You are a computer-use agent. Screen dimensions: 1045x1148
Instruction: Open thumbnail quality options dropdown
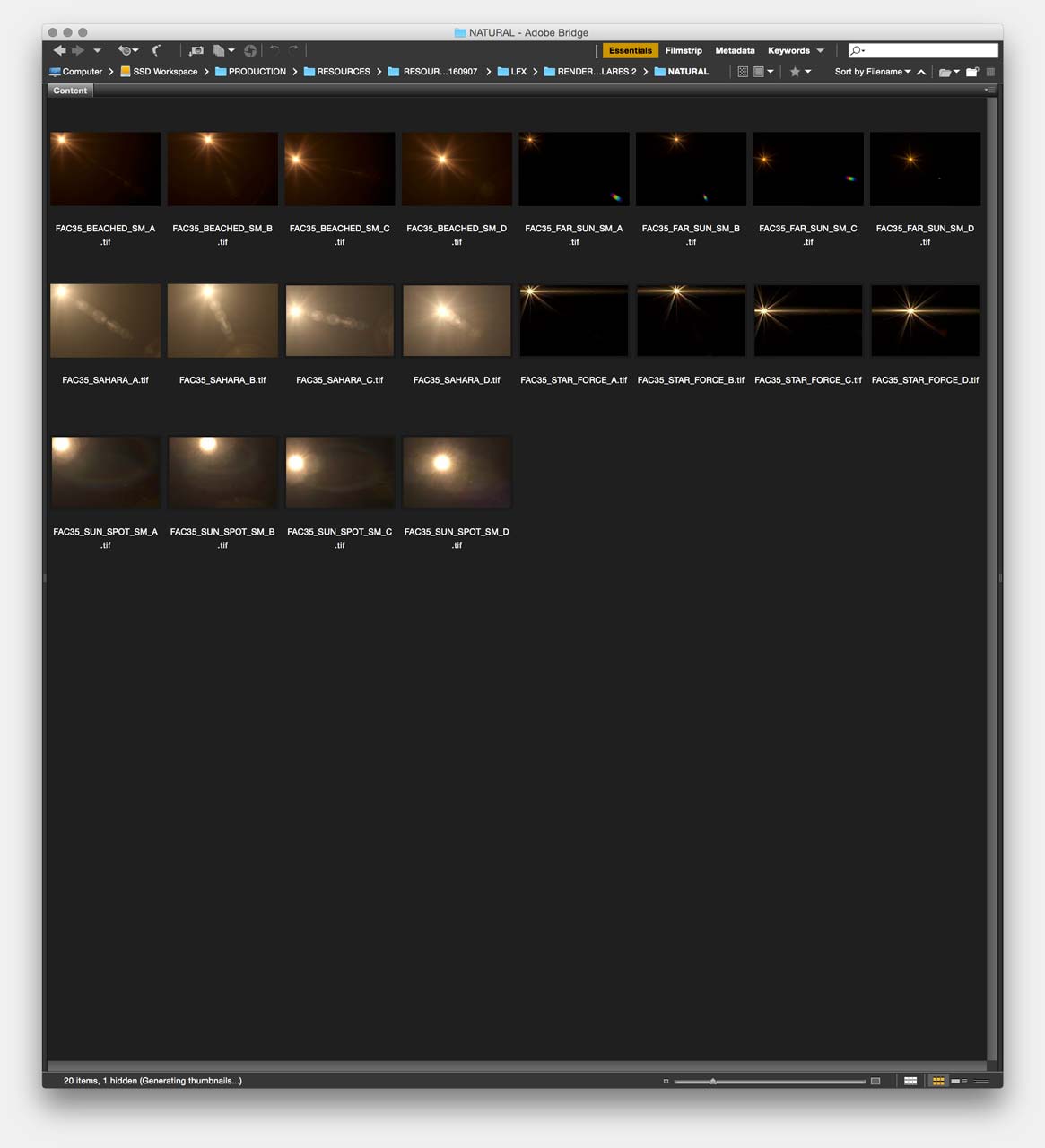point(763,72)
